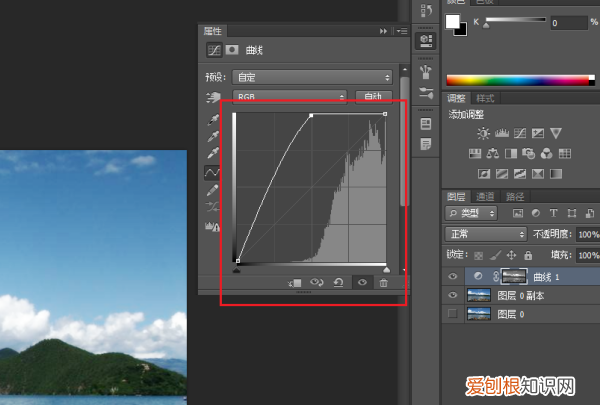Hide the 图层 0 副本 layer
Image resolution: width=600 pixels, height=405 pixels.
pyautogui.click(x=454, y=296)
